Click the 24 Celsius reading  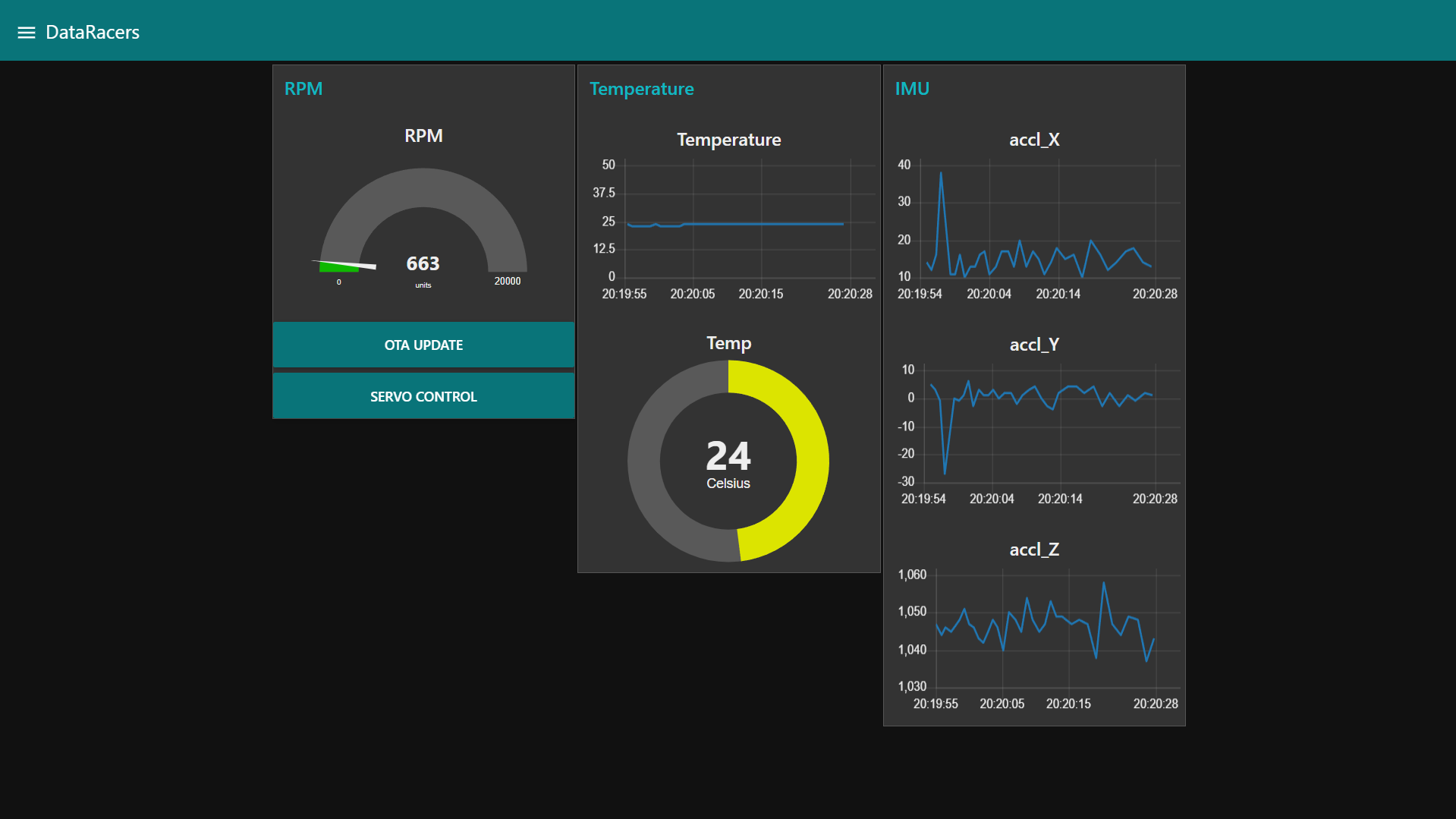[x=728, y=464]
